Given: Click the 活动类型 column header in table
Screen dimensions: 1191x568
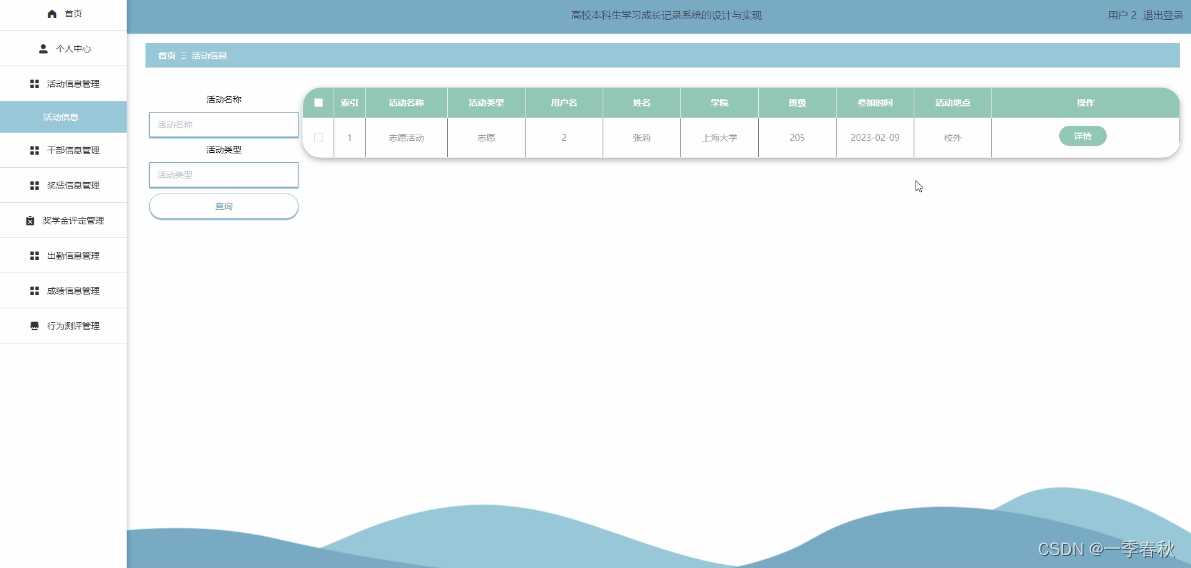Looking at the screenshot, I should 486,103.
